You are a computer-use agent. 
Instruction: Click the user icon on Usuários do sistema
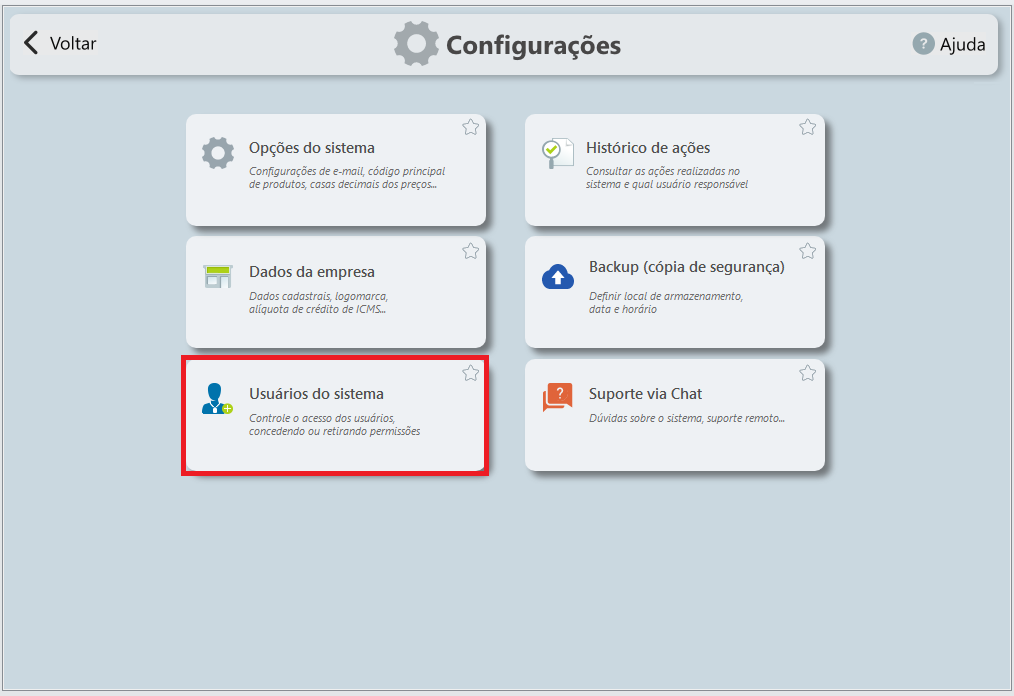(x=217, y=398)
